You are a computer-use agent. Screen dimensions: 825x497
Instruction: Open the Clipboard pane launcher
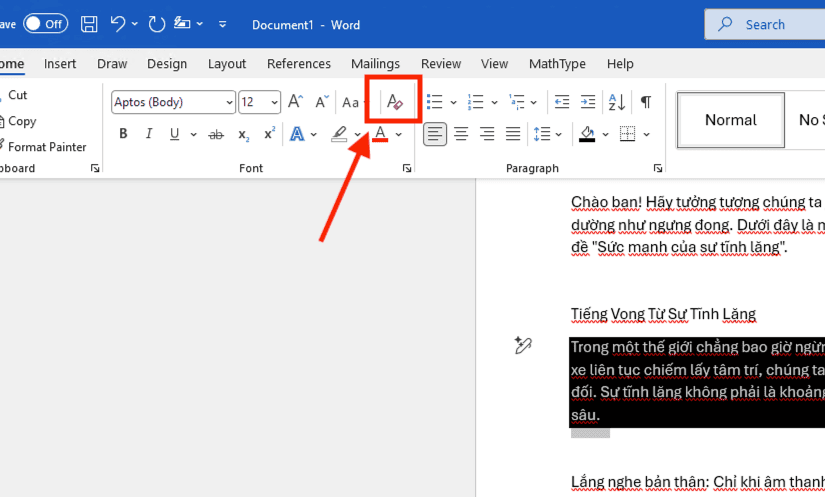coord(95,168)
